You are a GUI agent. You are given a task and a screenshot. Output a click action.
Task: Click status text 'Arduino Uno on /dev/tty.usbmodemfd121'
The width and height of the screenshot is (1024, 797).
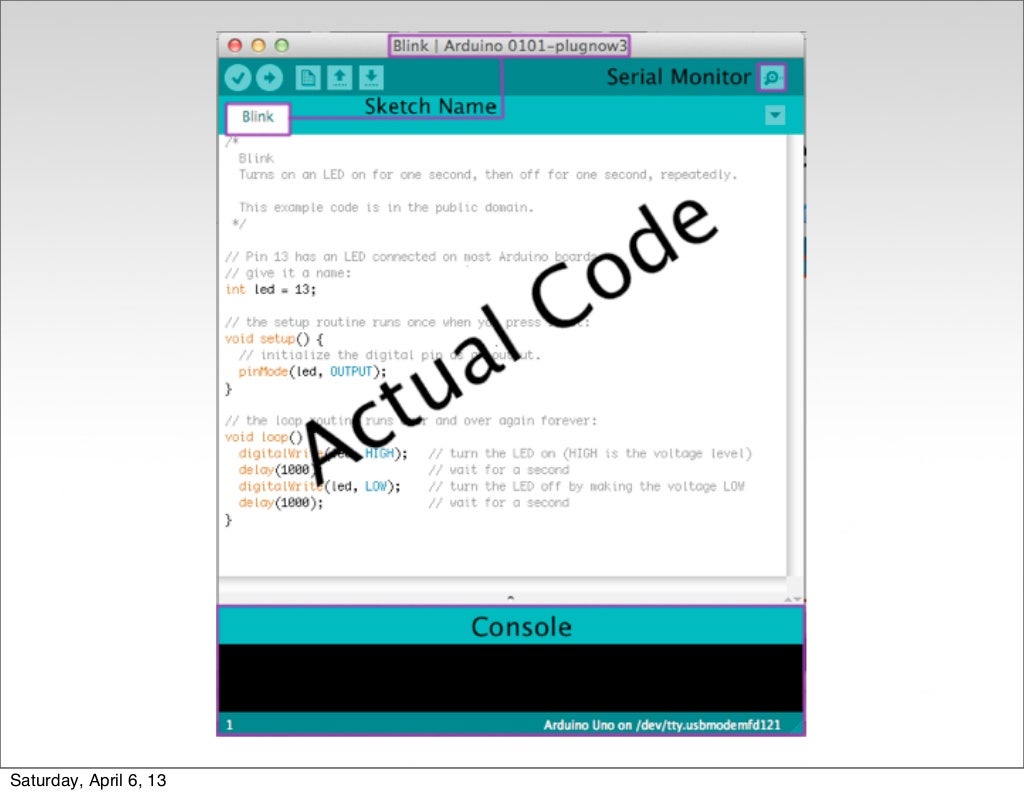coord(662,724)
